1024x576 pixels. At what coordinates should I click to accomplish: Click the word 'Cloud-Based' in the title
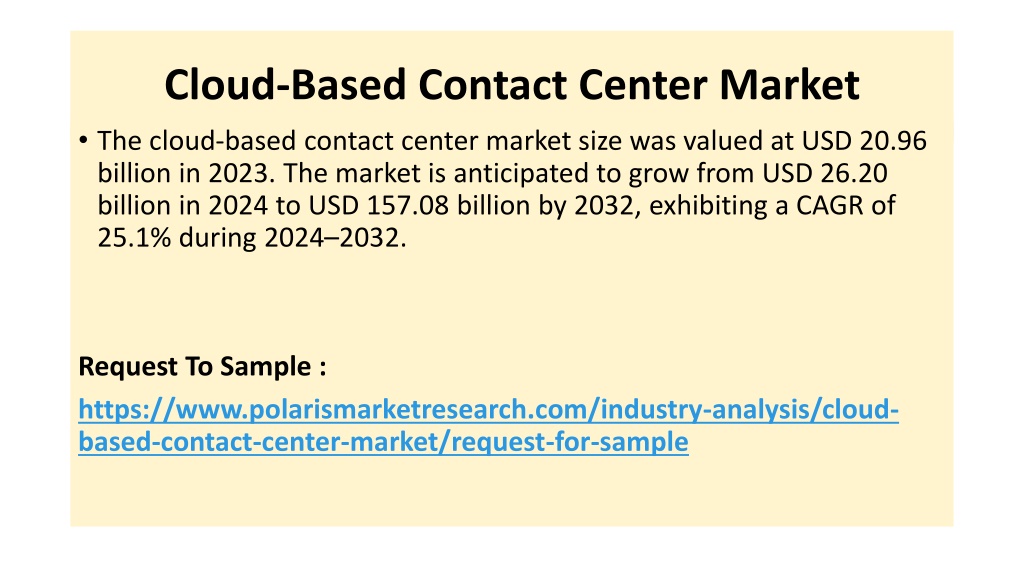coord(286,85)
